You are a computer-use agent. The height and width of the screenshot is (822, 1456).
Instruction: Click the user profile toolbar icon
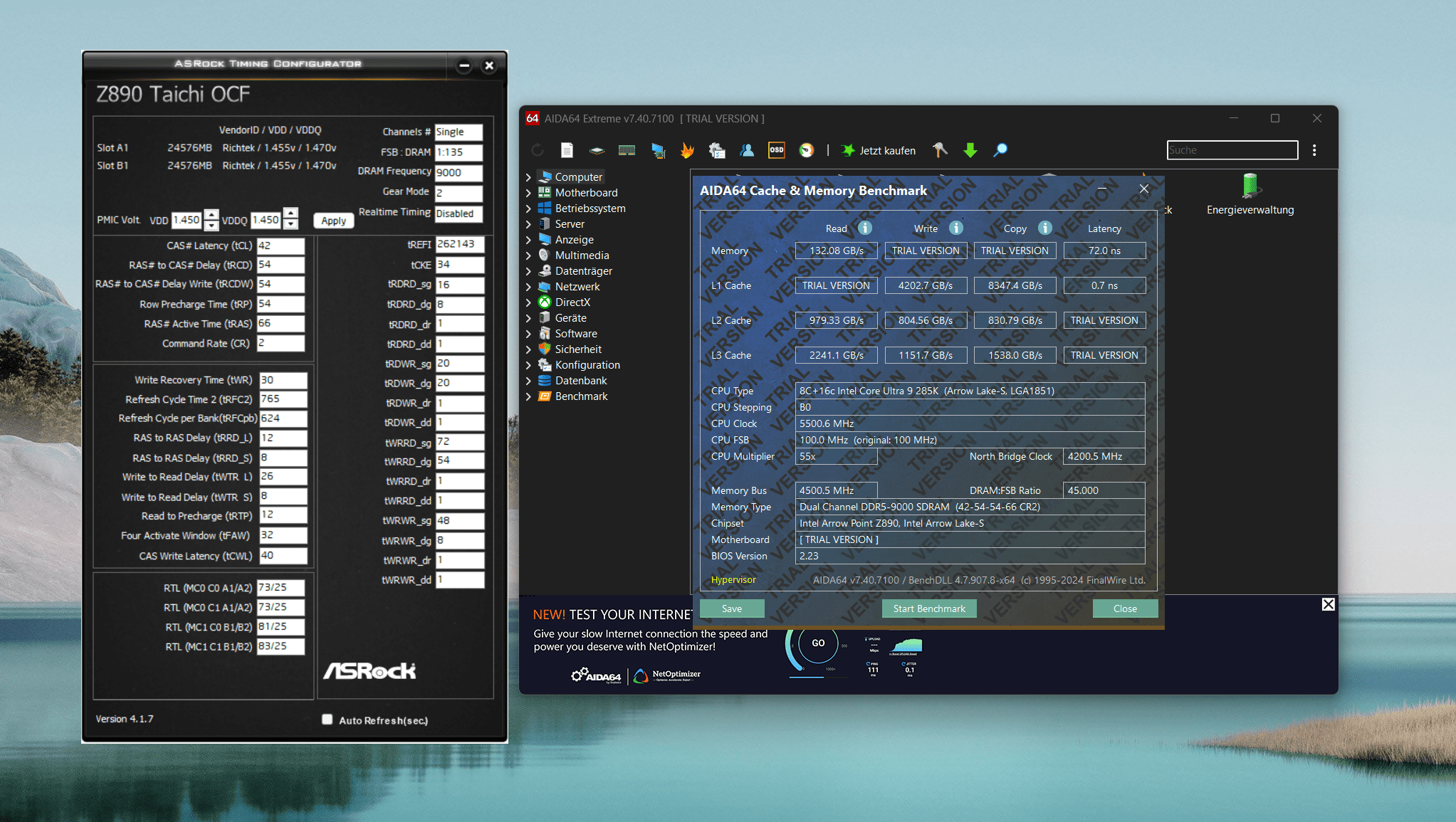pyautogui.click(x=747, y=150)
